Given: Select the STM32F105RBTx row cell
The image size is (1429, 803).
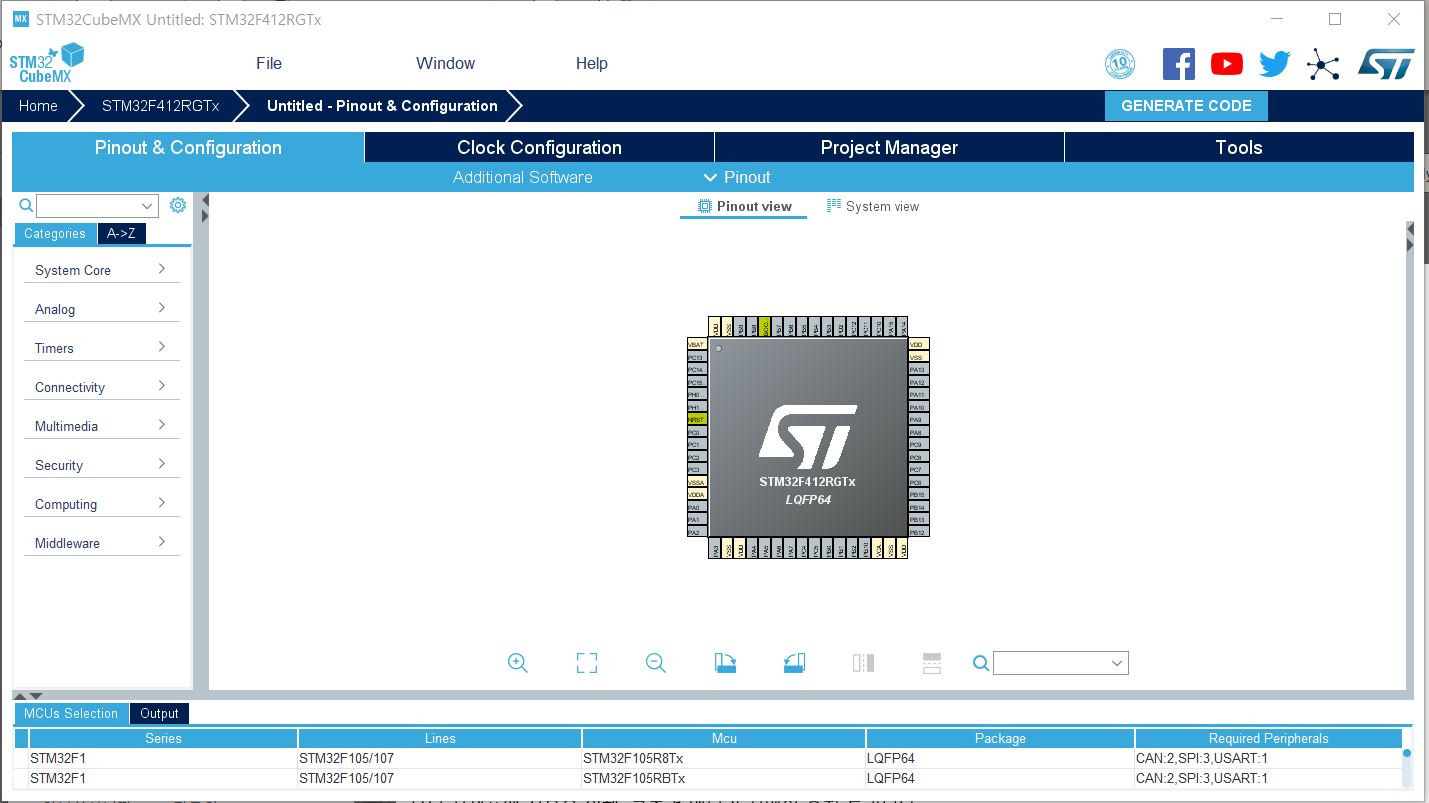Looking at the screenshot, I should coord(724,778).
